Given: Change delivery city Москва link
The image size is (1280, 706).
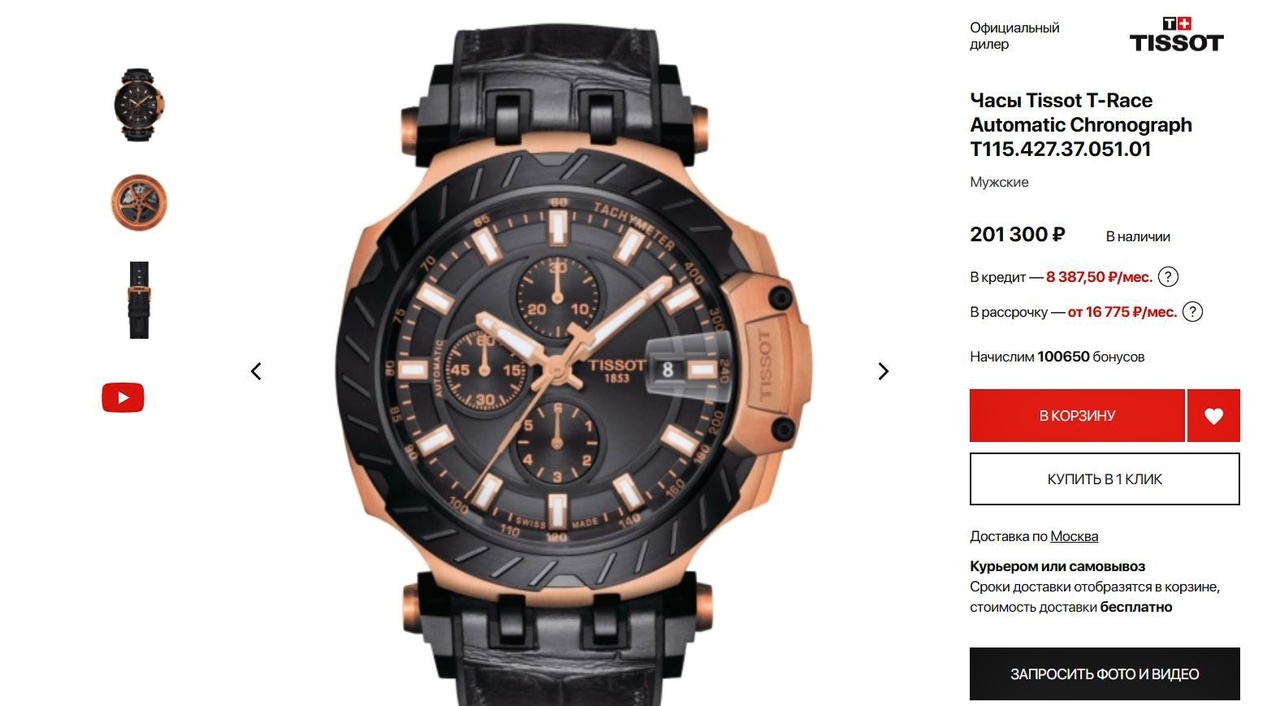Looking at the screenshot, I should point(1074,536).
